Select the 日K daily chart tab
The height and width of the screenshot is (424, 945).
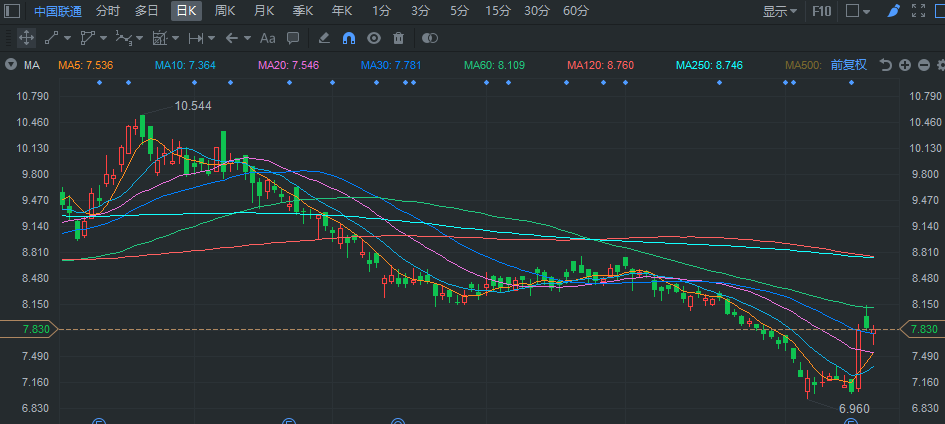click(186, 11)
